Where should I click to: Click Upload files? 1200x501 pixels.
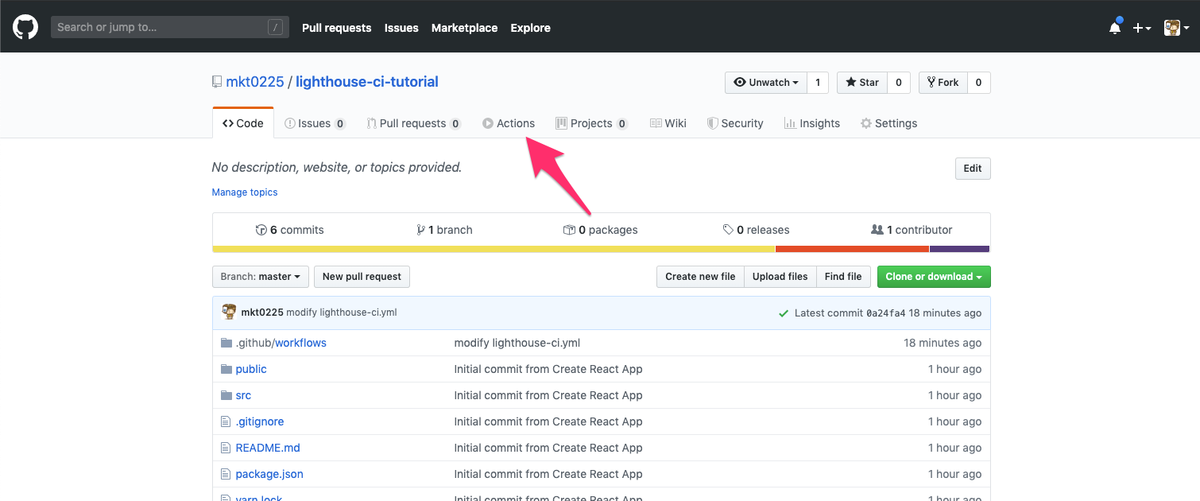[780, 277]
